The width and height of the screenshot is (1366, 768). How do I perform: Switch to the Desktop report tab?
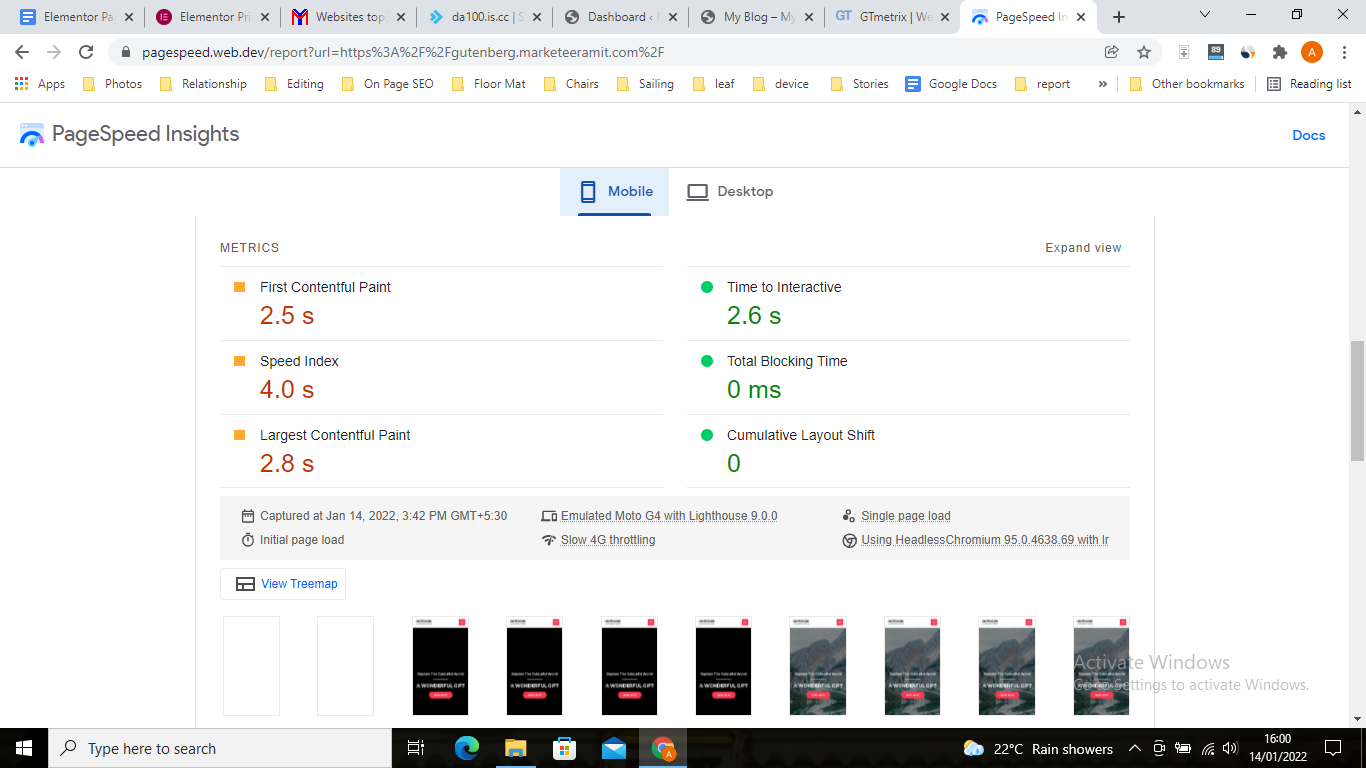tap(730, 191)
